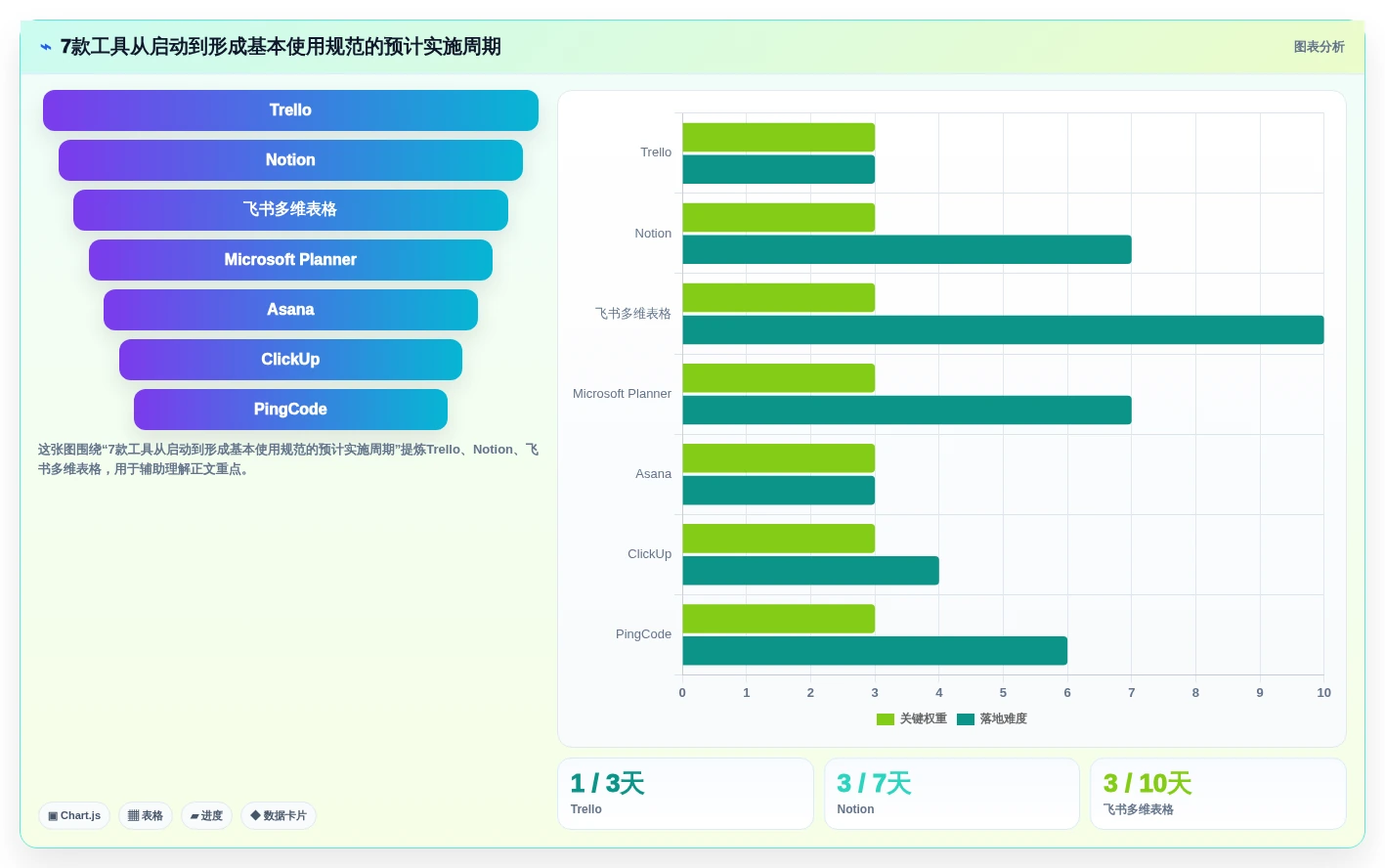
Task: Click Notion's light green 关键权重 bar
Action: coord(778,218)
